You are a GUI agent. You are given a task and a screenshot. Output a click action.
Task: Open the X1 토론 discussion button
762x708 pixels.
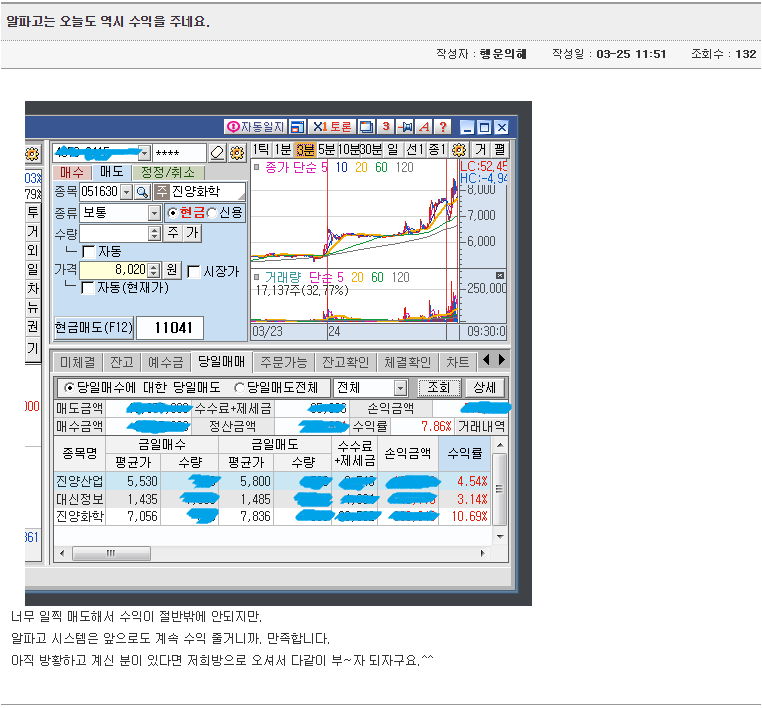pyautogui.click(x=332, y=127)
